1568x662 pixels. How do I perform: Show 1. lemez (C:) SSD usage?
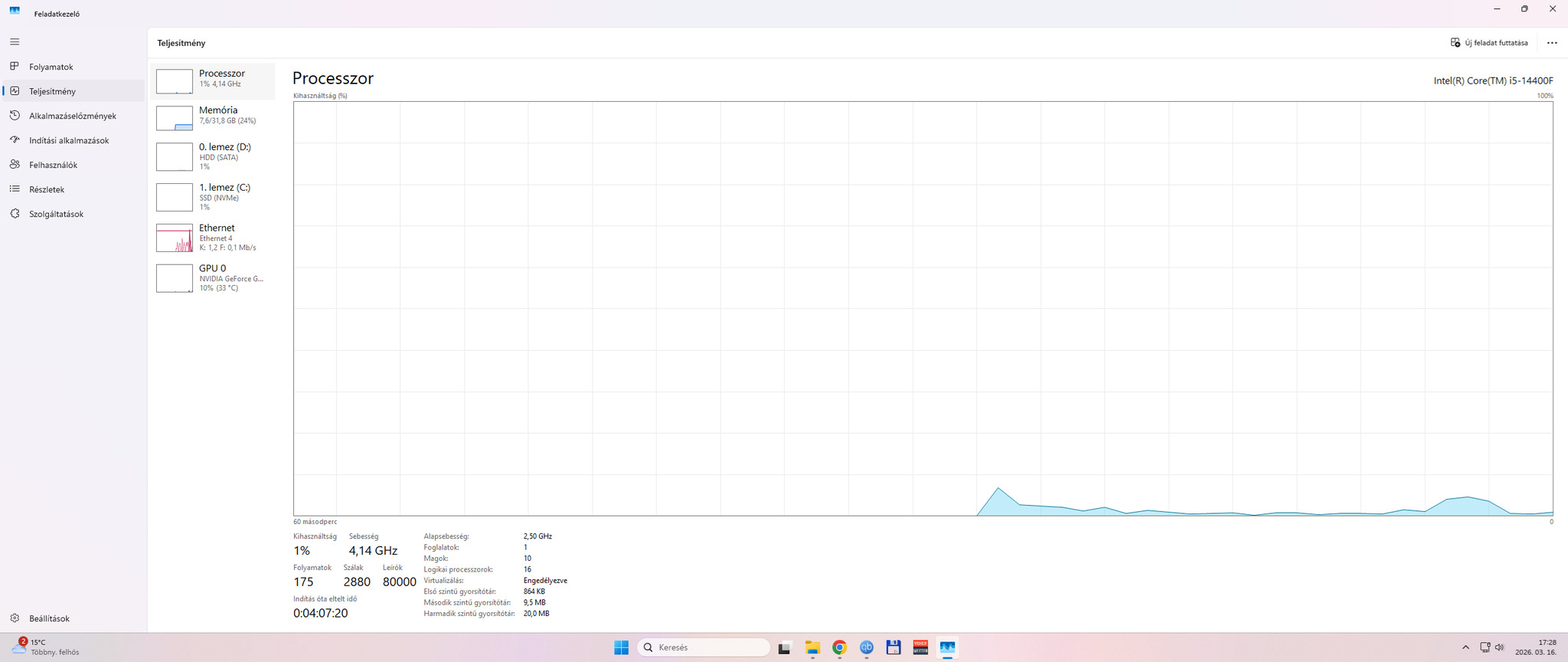point(214,197)
